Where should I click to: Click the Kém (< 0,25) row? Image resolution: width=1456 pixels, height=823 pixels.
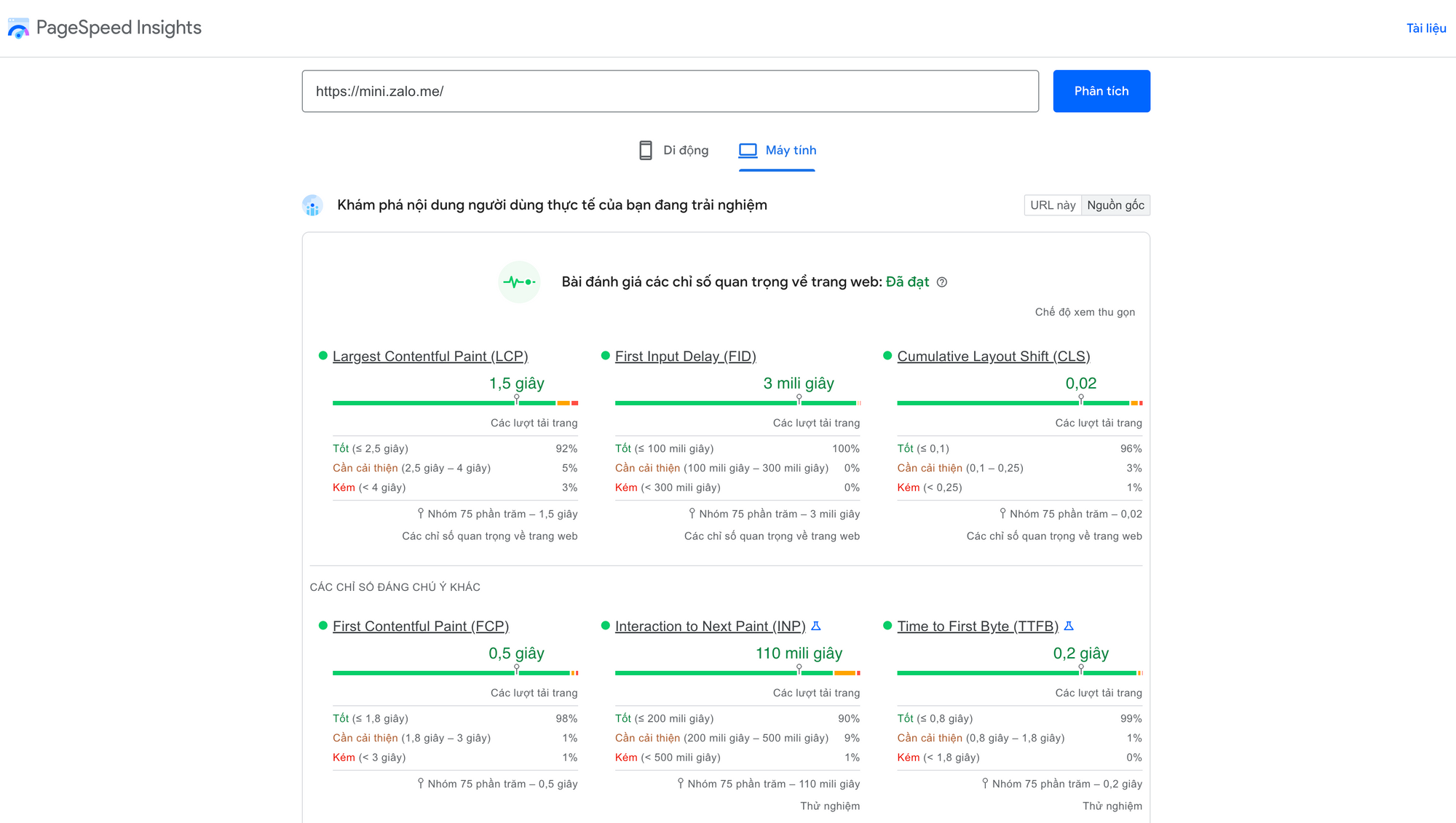[x=1020, y=488]
